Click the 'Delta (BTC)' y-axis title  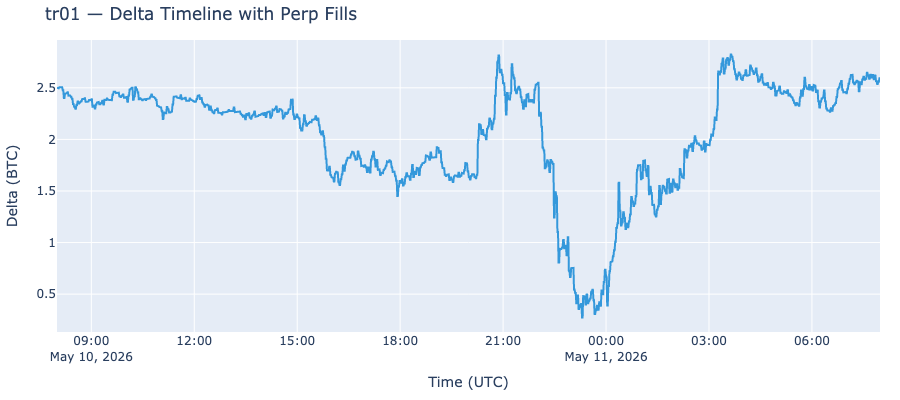[13, 185]
